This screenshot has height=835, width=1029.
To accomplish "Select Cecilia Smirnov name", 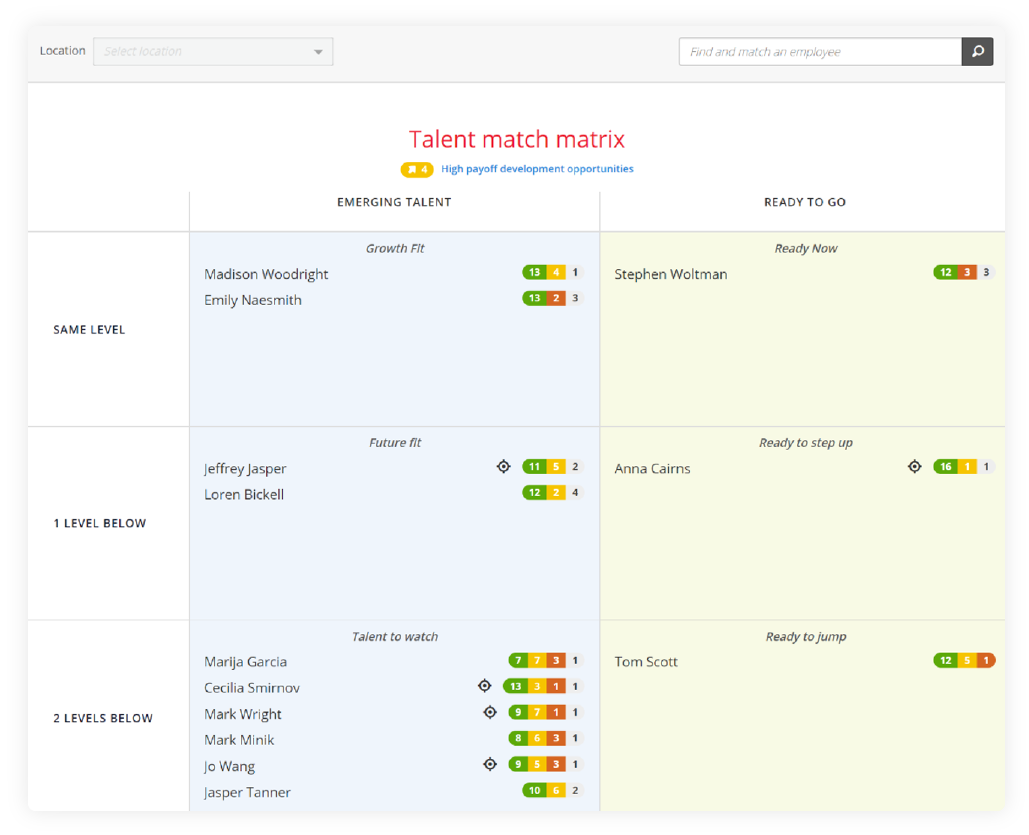I will click(251, 688).
